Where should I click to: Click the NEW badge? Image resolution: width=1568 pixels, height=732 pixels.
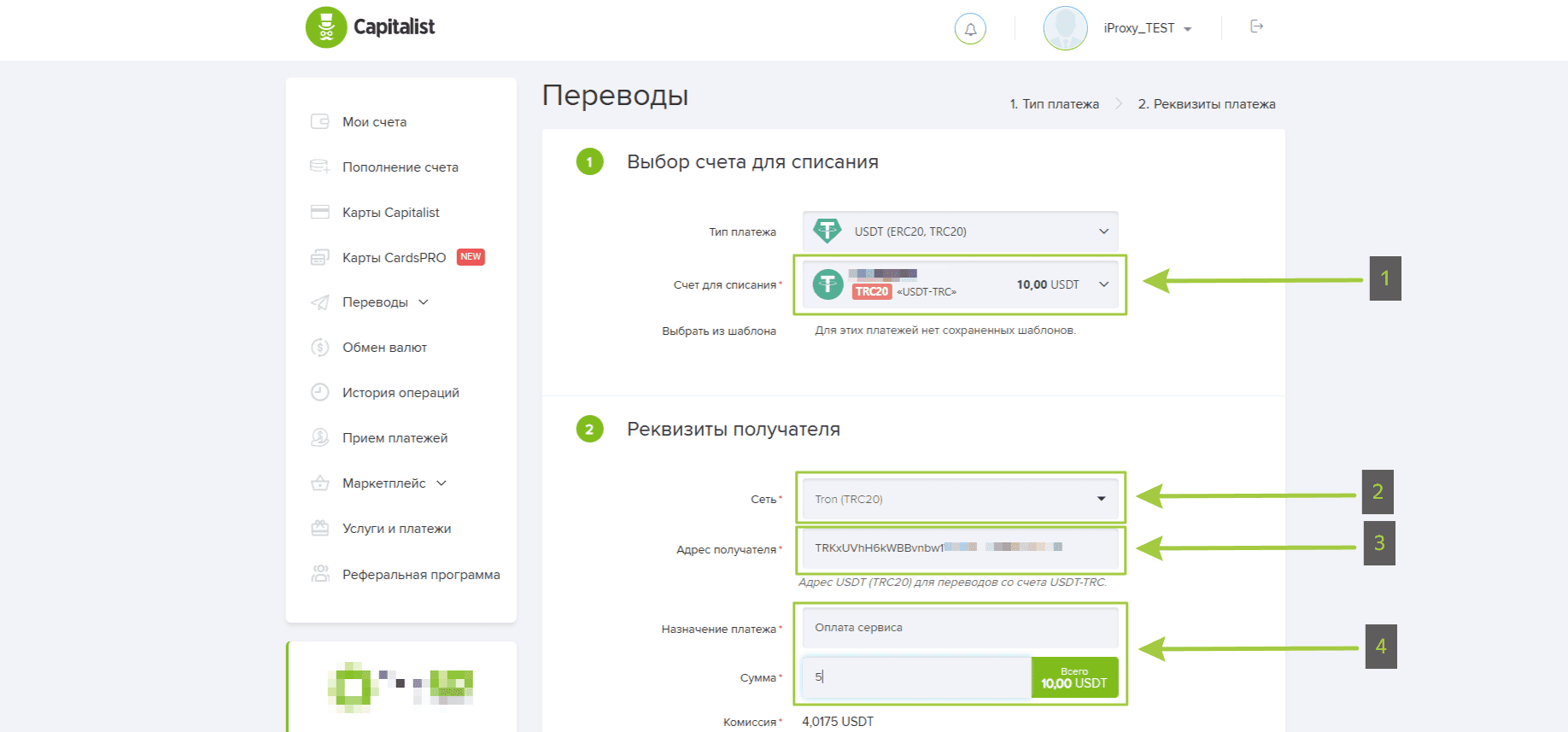[471, 257]
